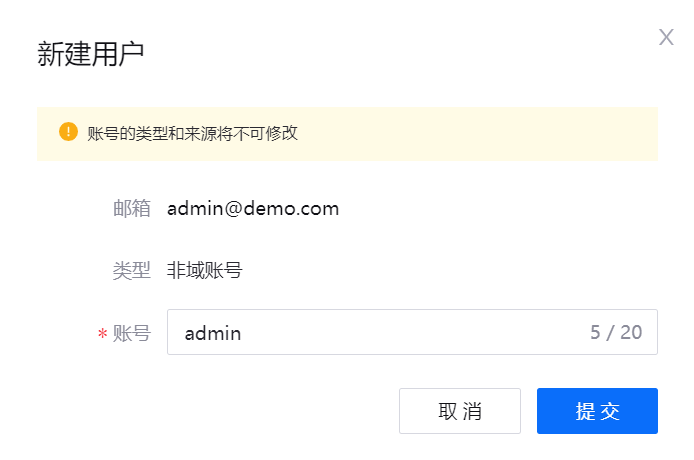
Task: Submit the form with the 提交 button
Action: click(x=597, y=411)
